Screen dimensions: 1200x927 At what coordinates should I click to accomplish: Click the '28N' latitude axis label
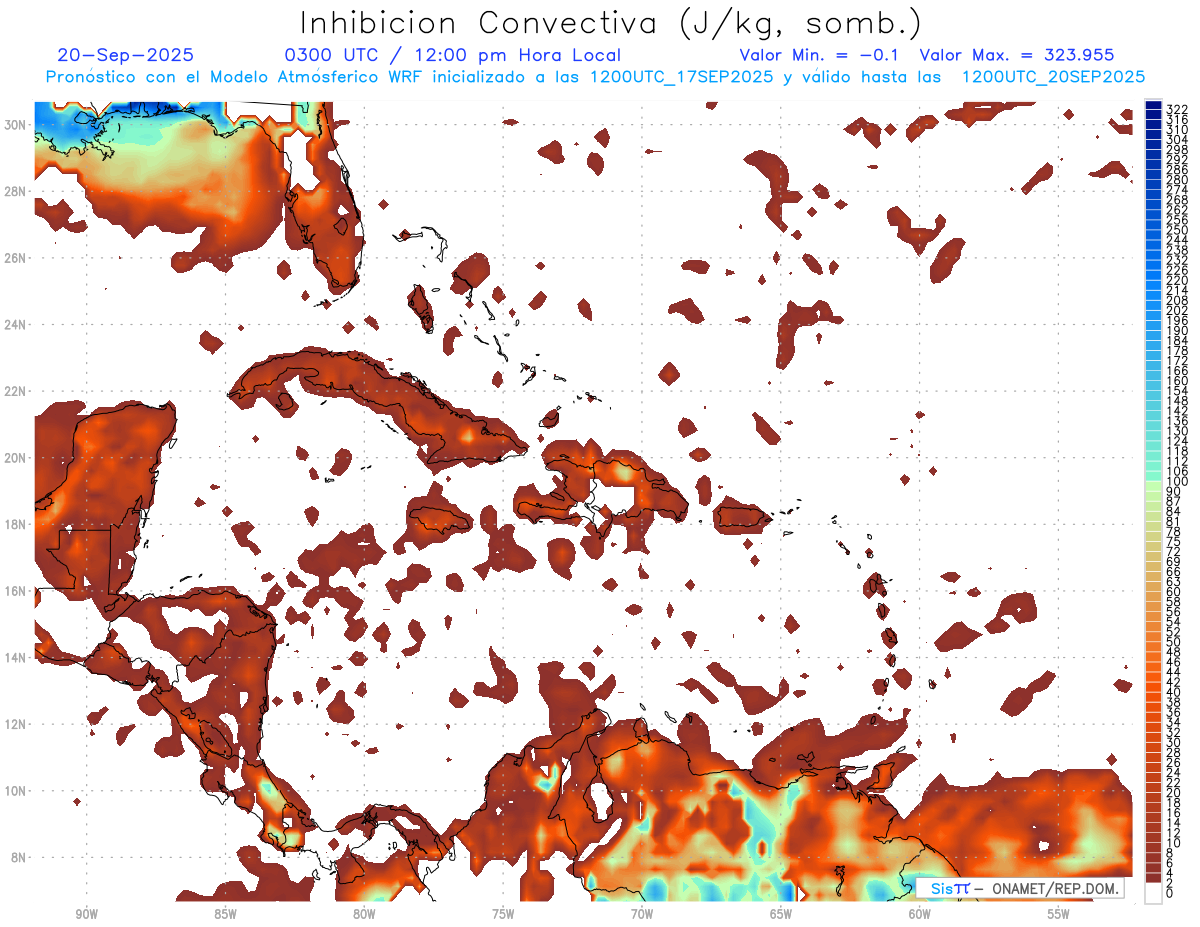click(17, 191)
